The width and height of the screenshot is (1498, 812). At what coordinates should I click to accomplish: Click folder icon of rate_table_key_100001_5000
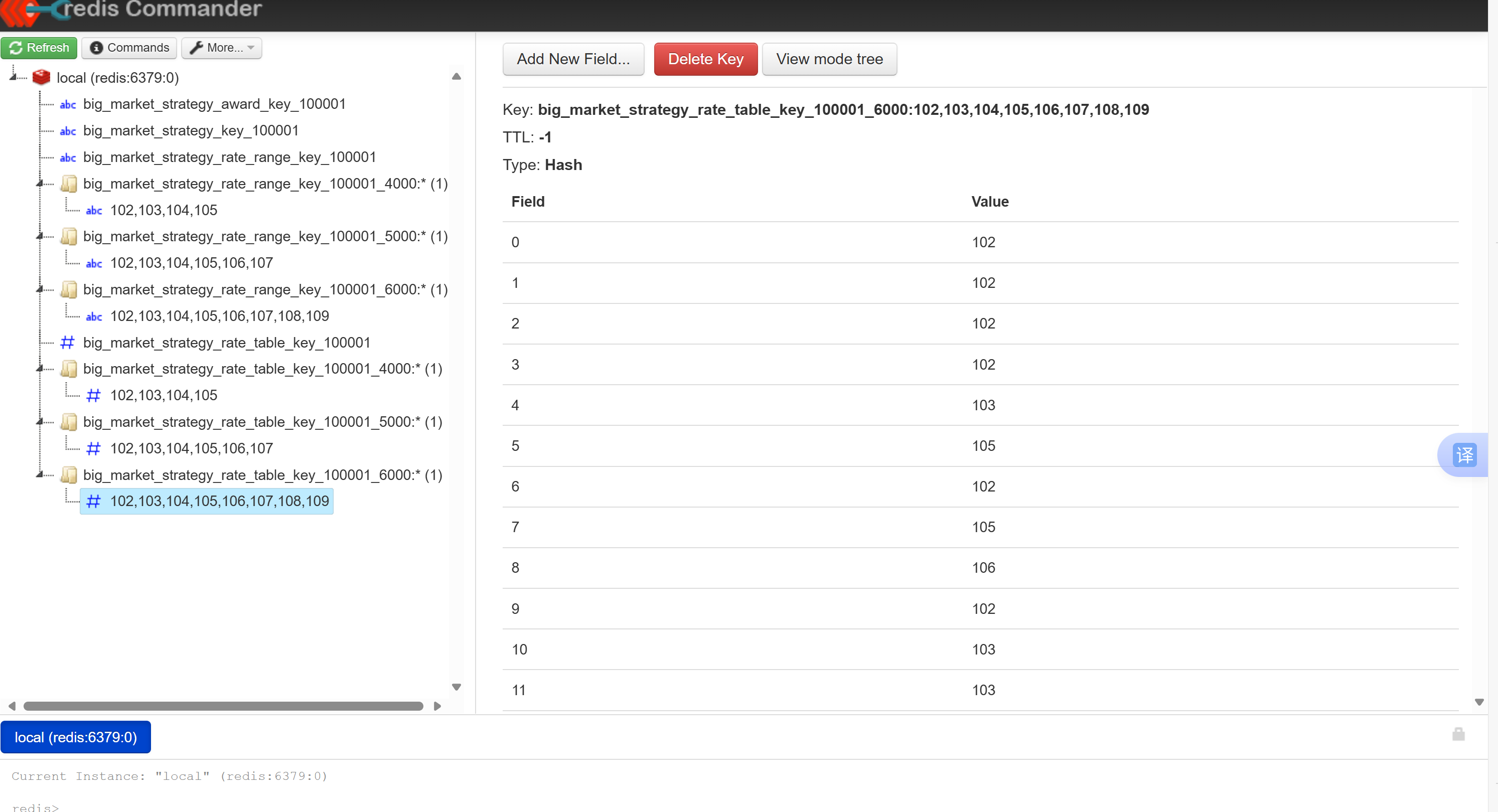coord(69,422)
